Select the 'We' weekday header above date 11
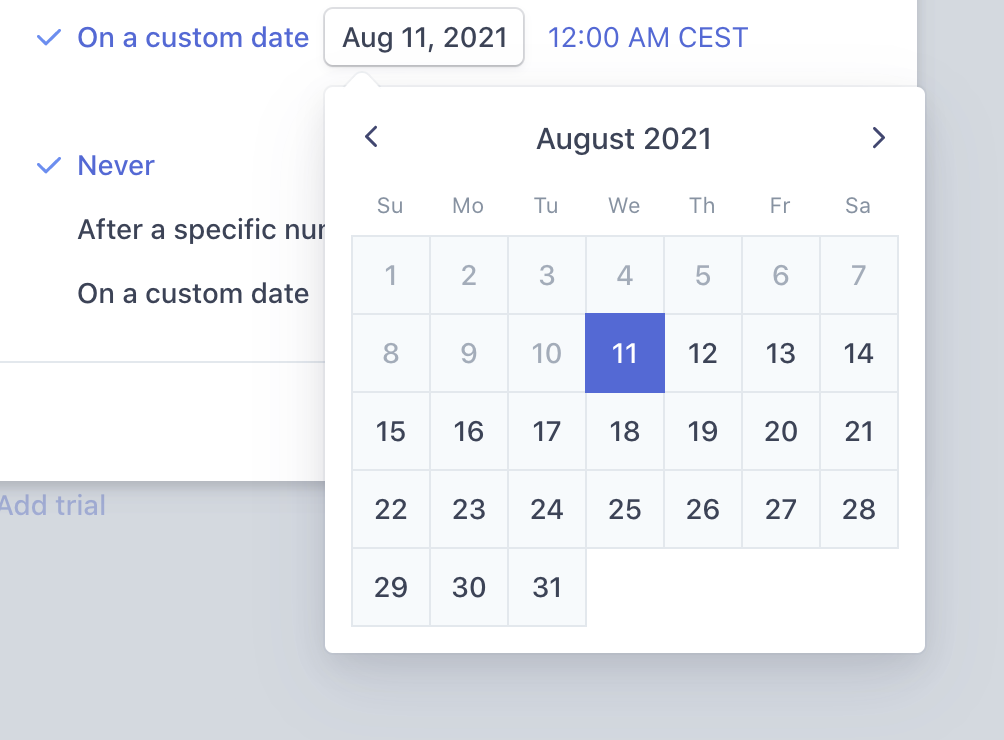Viewport: 1004px width, 740px height. (x=624, y=206)
